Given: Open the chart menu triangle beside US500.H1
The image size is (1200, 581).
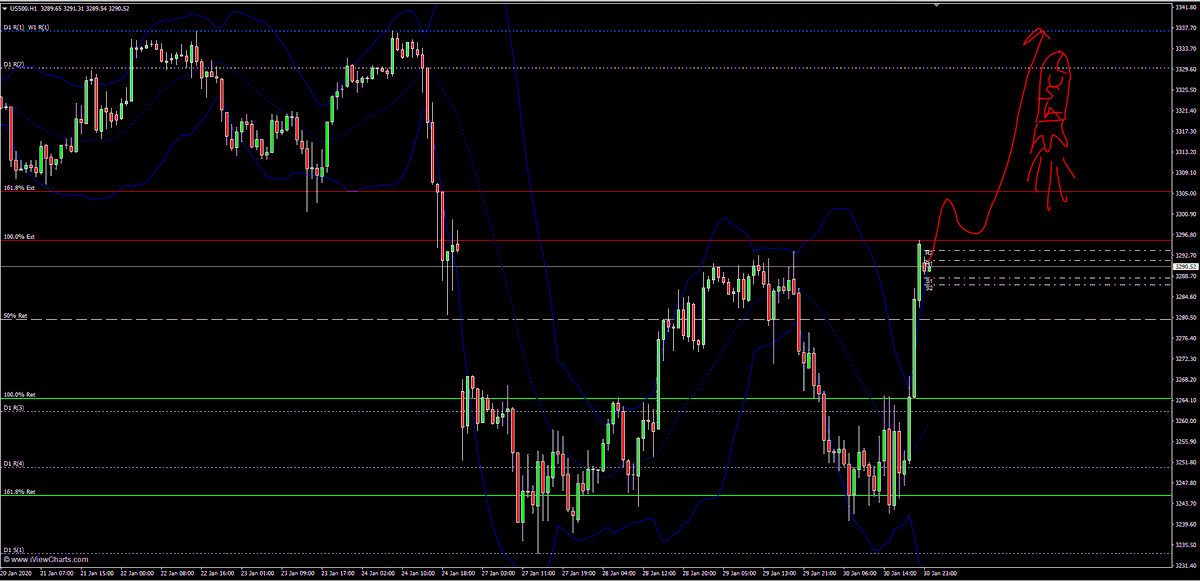Looking at the screenshot, I should 4,8.
